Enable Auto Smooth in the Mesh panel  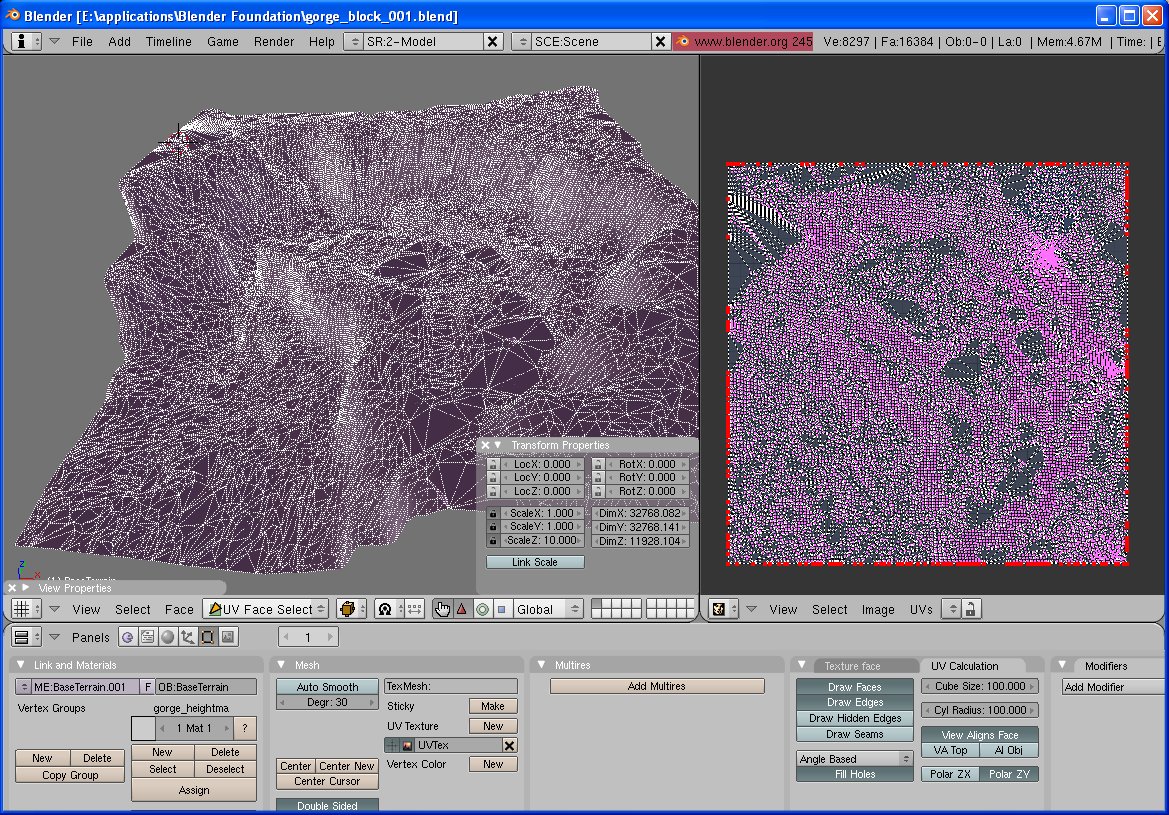[327, 687]
